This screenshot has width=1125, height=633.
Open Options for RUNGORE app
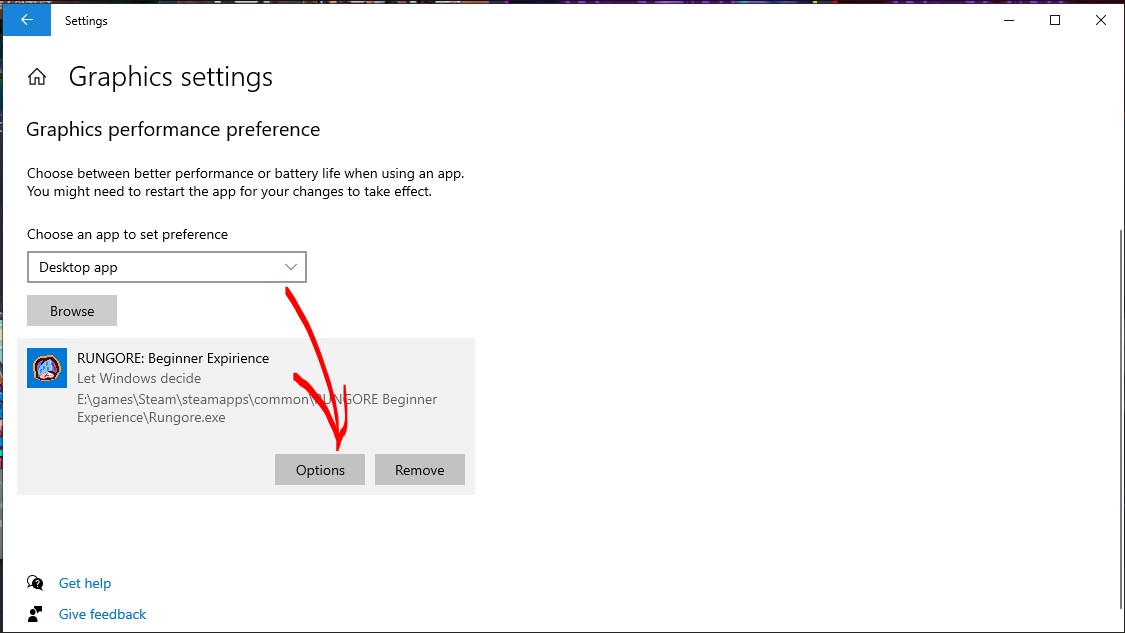320,470
